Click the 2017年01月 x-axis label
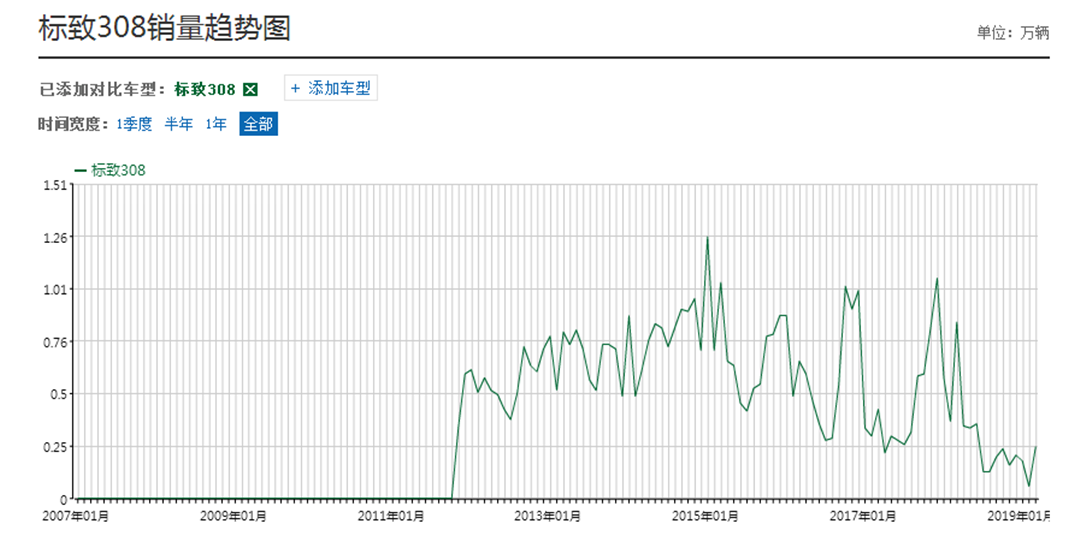The width and height of the screenshot is (1080, 547). pyautogui.click(x=863, y=516)
